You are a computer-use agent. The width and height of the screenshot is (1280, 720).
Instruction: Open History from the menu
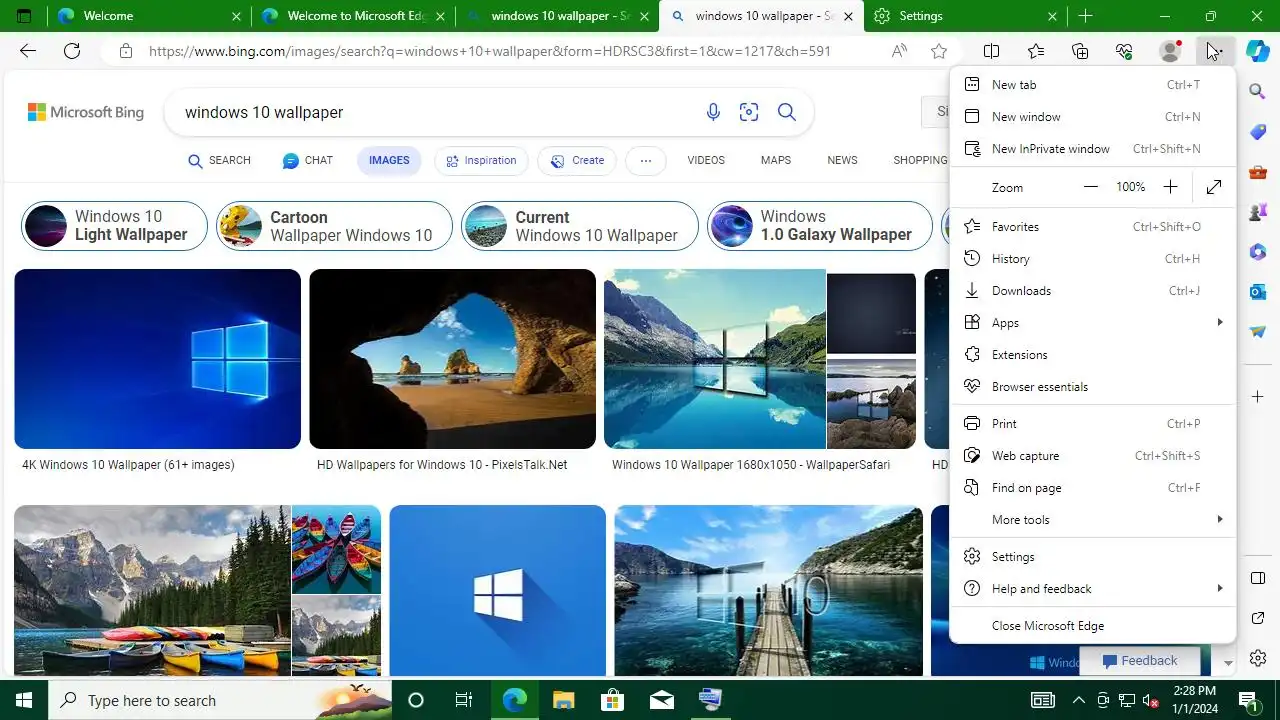tap(1092, 259)
